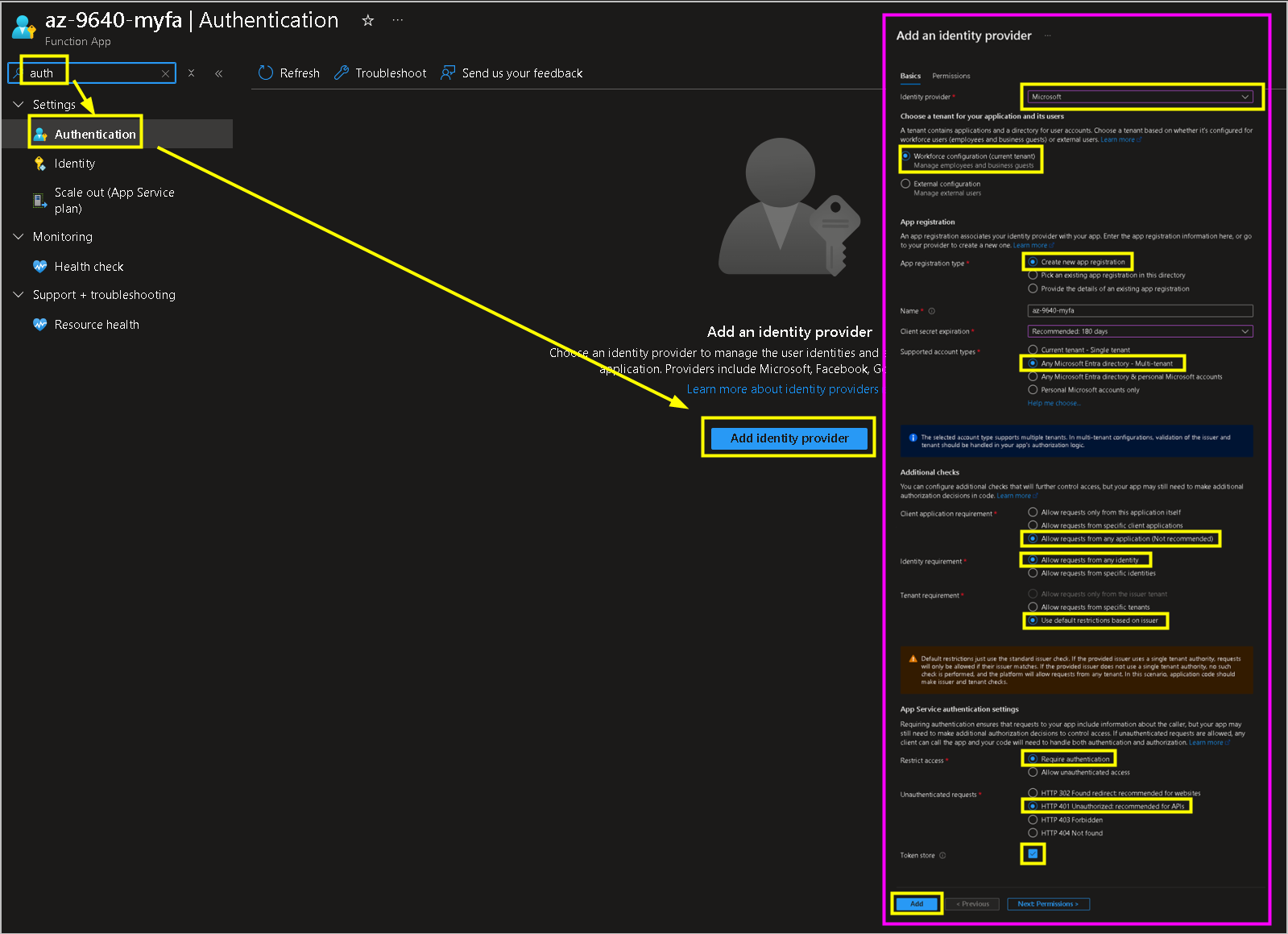This screenshot has height=934, width=1288.
Task: Collapse the left menu with the double chevron
Action: coord(218,73)
